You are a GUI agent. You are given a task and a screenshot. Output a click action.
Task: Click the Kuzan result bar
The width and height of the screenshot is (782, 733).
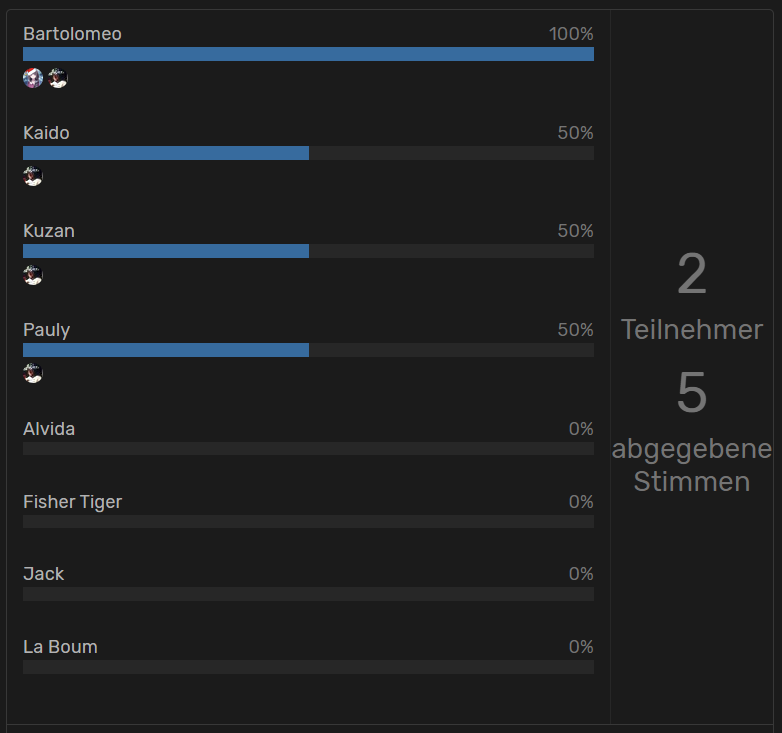(x=308, y=251)
